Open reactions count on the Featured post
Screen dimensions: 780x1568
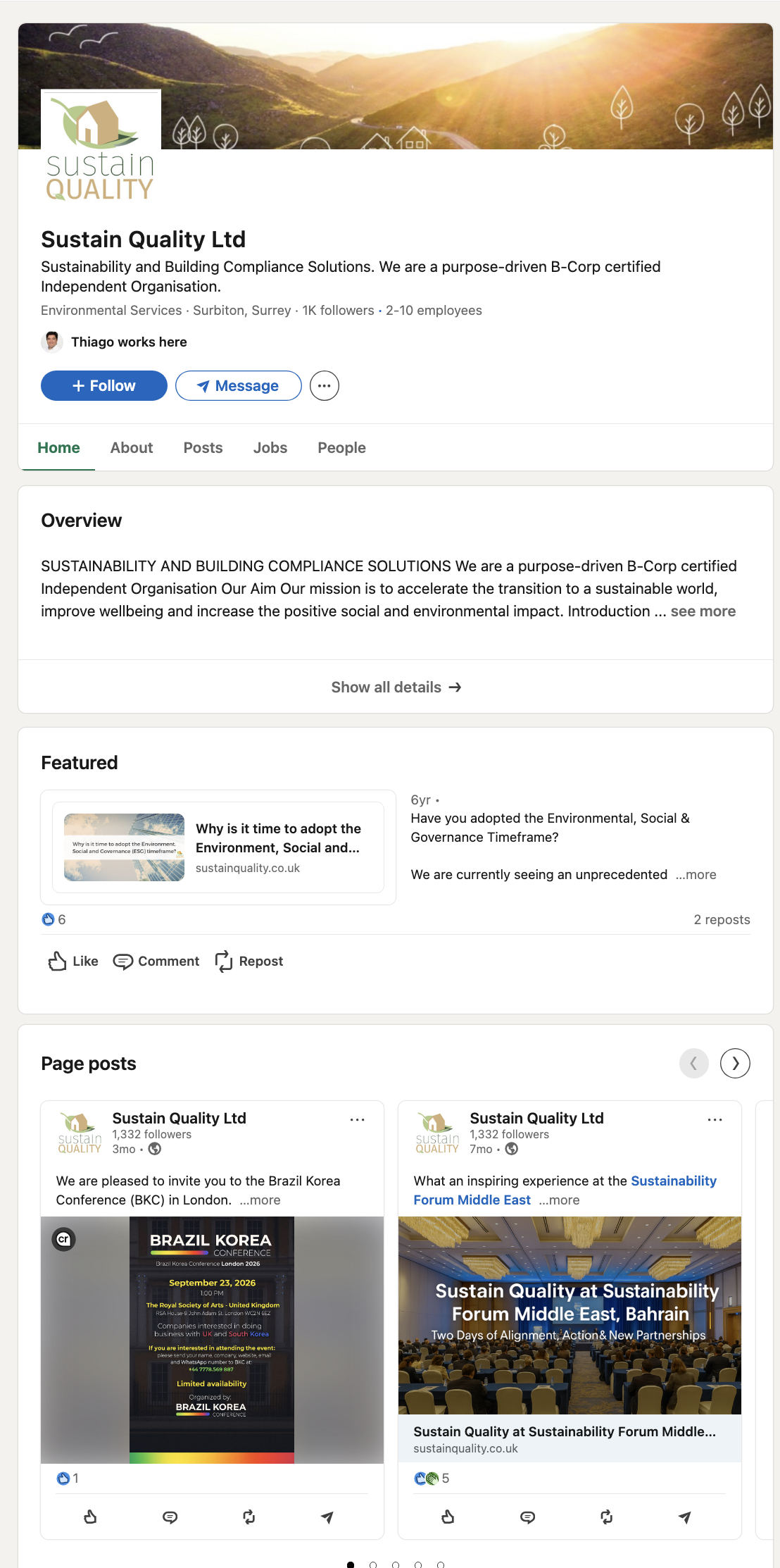coord(54,919)
